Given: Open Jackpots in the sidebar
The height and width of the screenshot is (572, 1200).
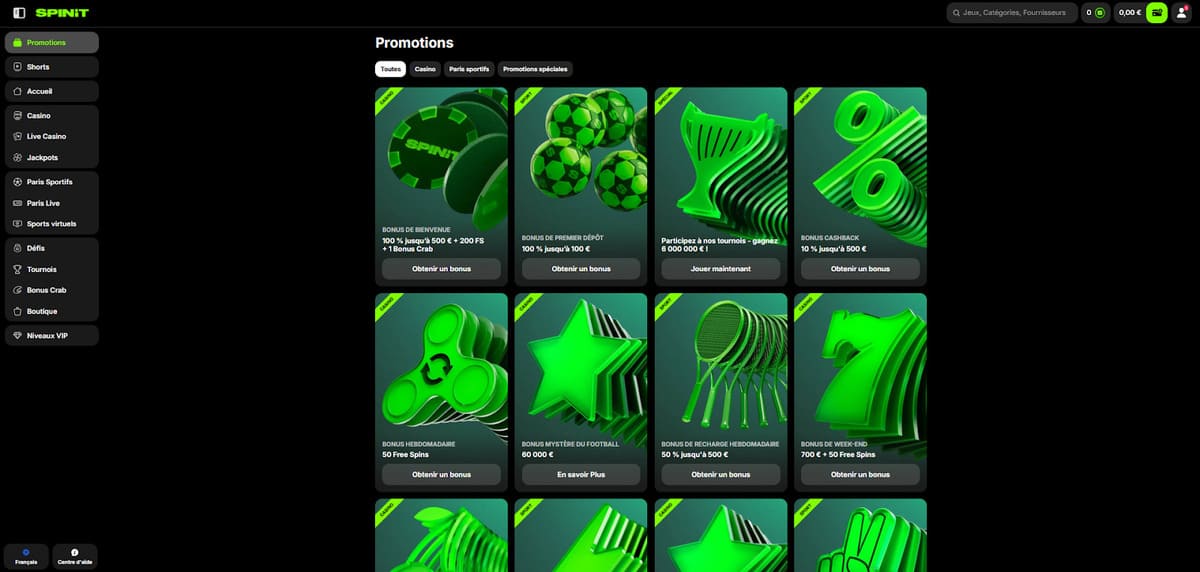Looking at the screenshot, I should (51, 158).
